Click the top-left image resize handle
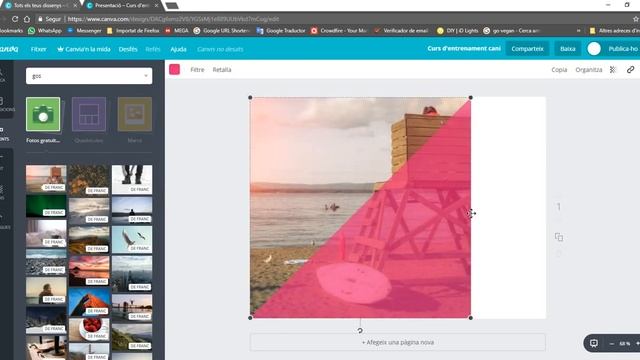The height and width of the screenshot is (360, 640). pyautogui.click(x=250, y=98)
